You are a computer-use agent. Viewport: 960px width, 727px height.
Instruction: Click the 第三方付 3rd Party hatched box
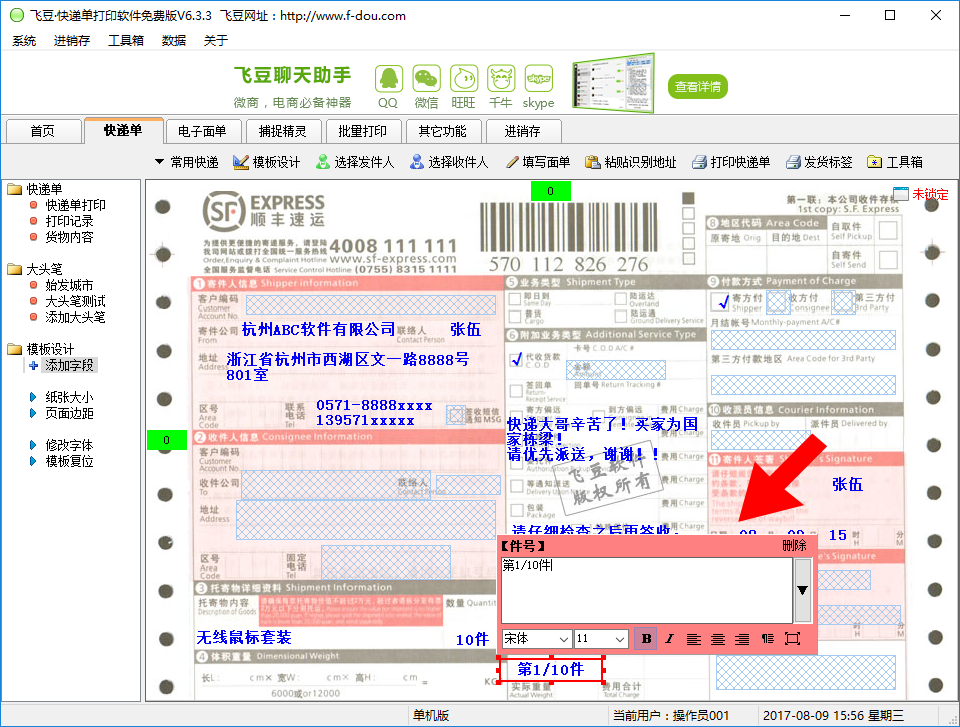(x=843, y=301)
